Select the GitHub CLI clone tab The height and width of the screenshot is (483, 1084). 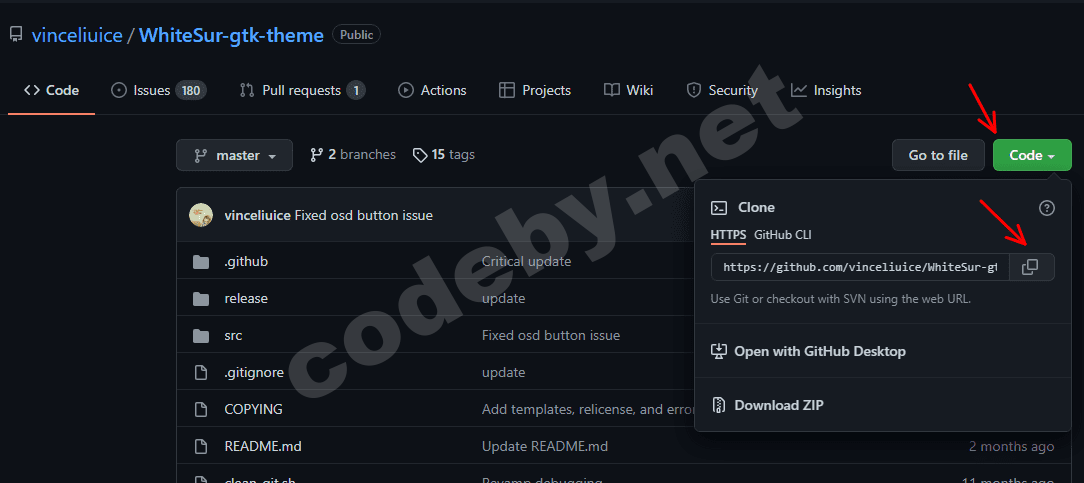tap(783, 235)
